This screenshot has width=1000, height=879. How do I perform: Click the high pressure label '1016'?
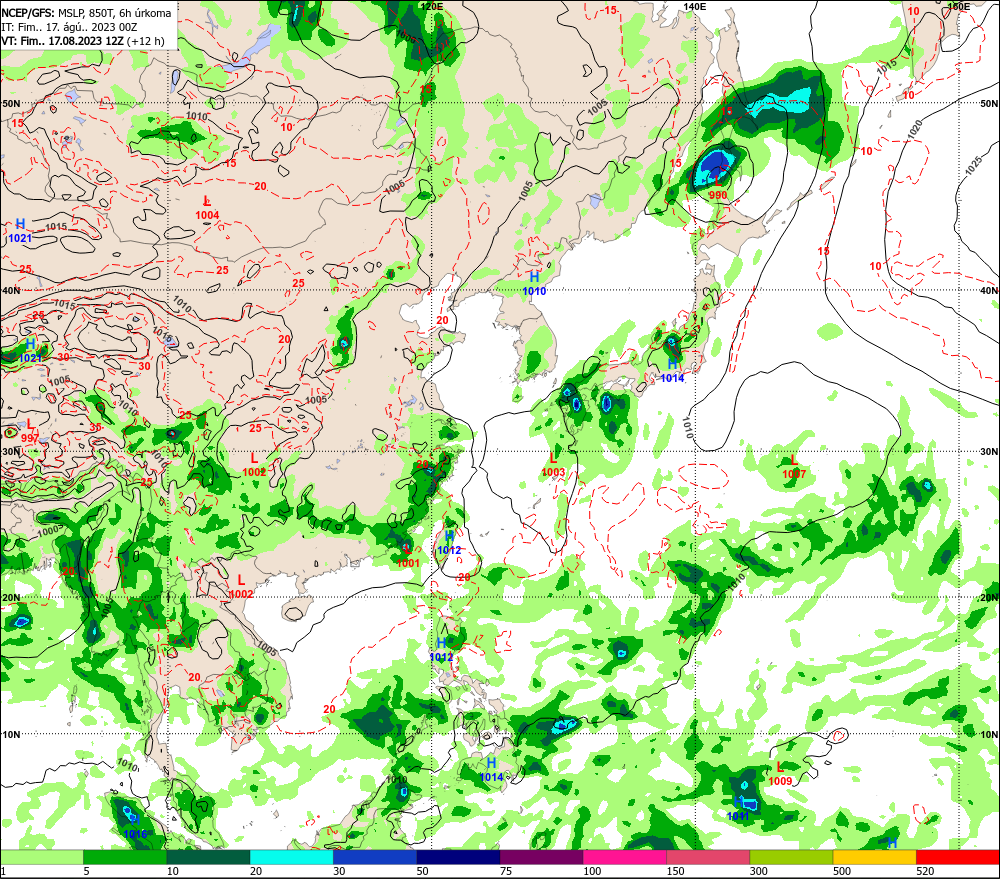coord(135,834)
